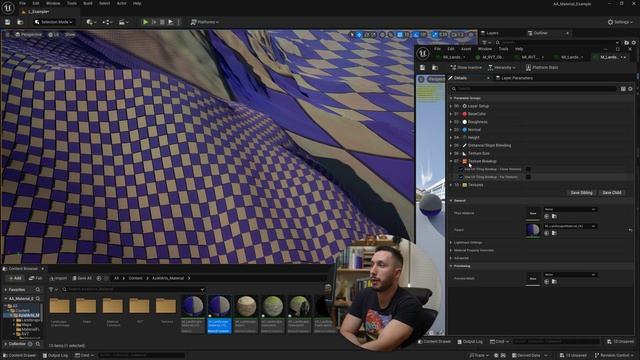640x360 pixels.
Task: Open the Actor menu in main editor
Action: pyautogui.click(x=122, y=3)
